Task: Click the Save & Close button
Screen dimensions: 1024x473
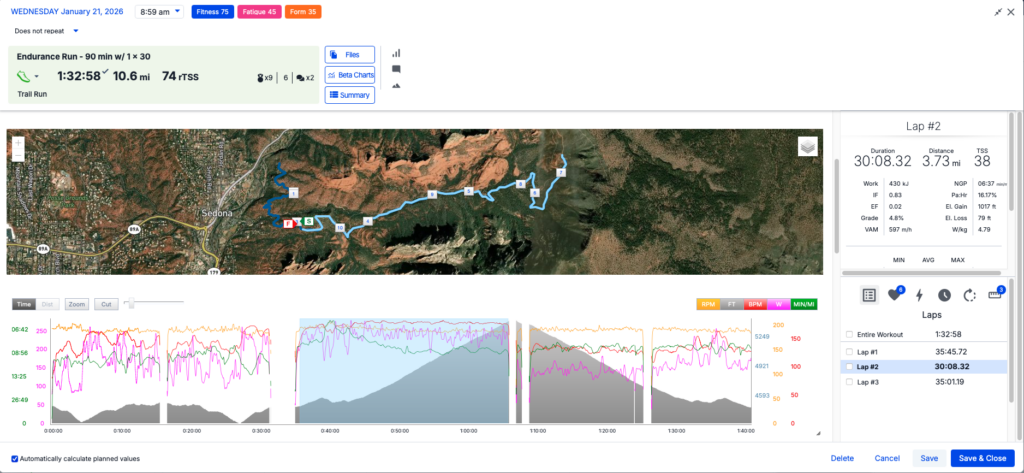Action: pos(981,458)
